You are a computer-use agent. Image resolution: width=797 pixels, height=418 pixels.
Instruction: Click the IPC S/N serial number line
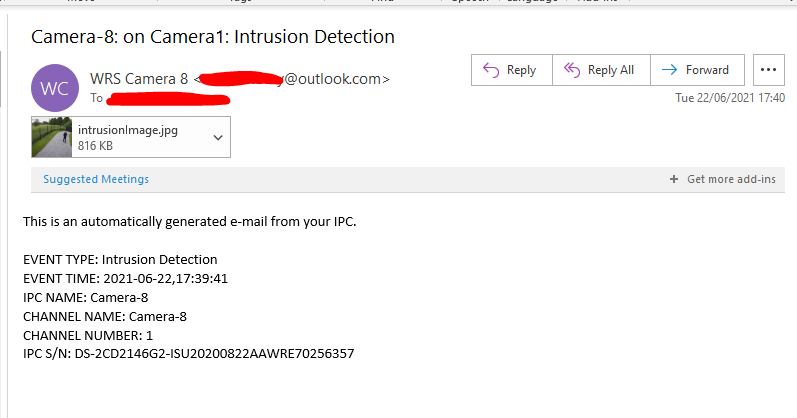[189, 354]
